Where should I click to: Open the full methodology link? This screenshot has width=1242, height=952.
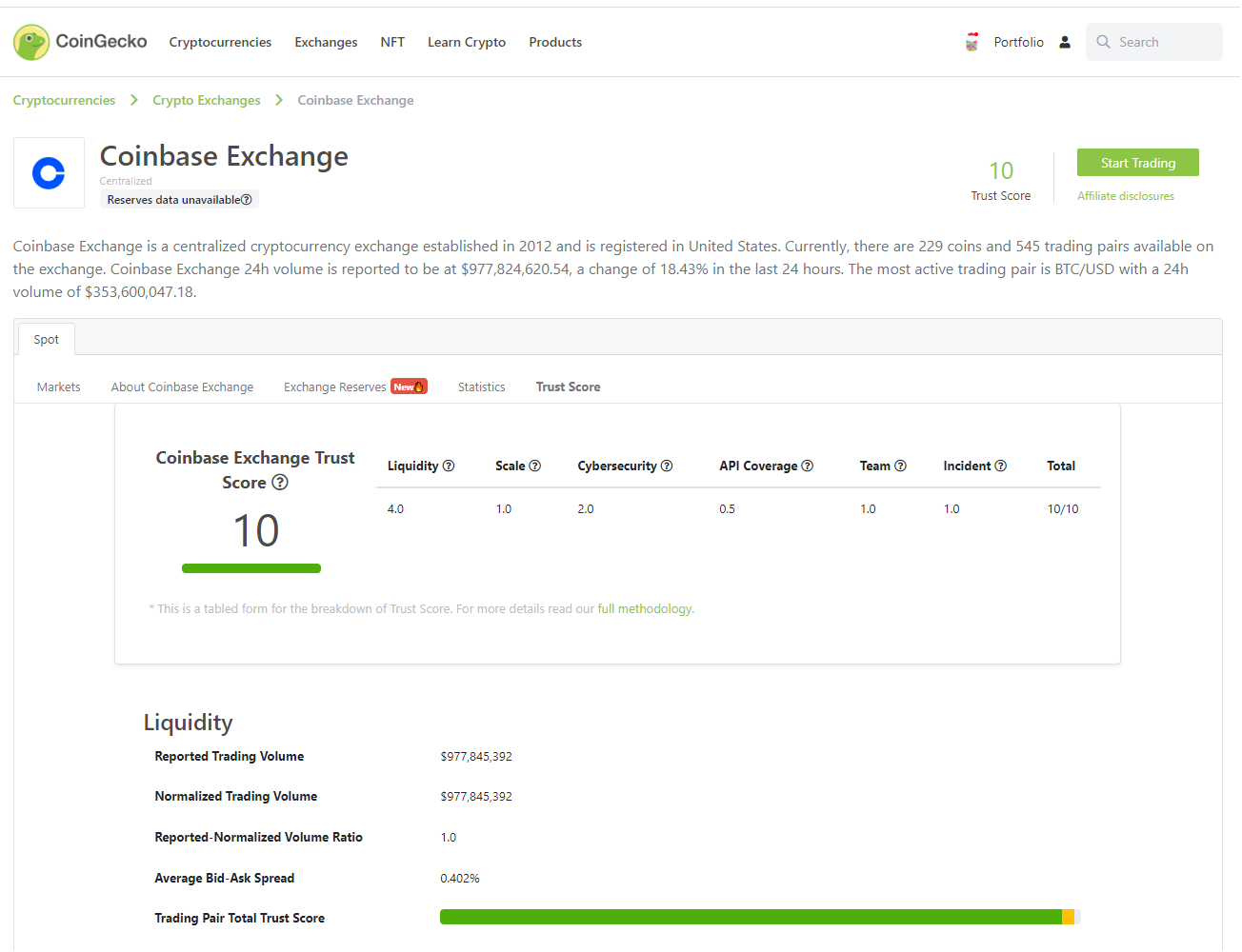coord(645,609)
